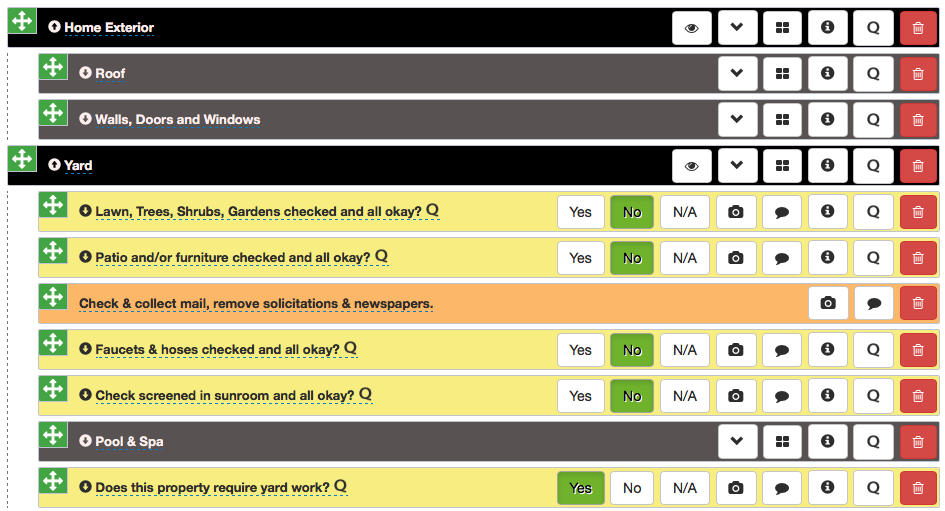Toggle the eye visibility for the Yard section
945x511 pixels.
coord(691,166)
